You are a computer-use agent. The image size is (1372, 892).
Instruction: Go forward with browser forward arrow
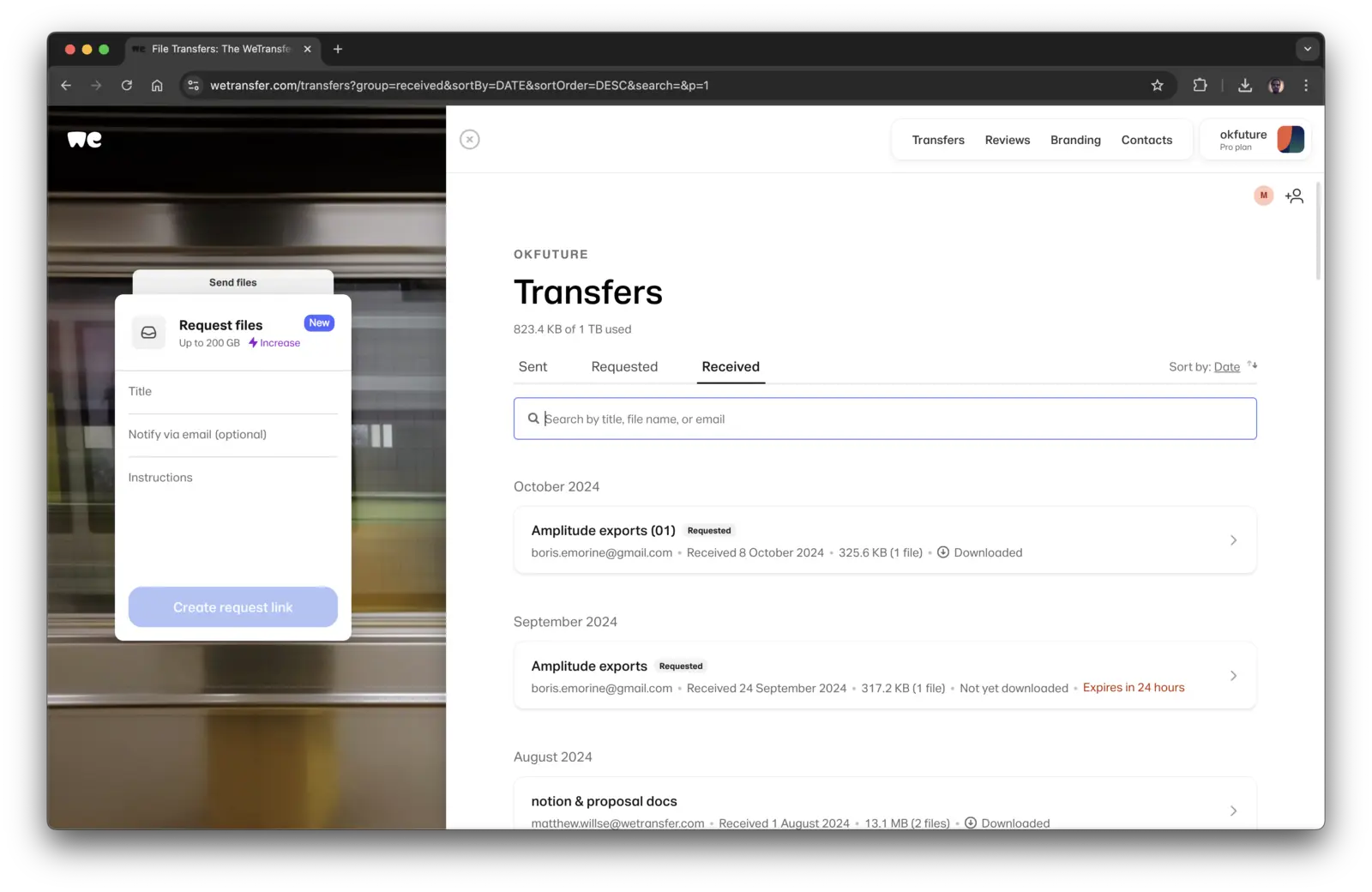pyautogui.click(x=96, y=86)
